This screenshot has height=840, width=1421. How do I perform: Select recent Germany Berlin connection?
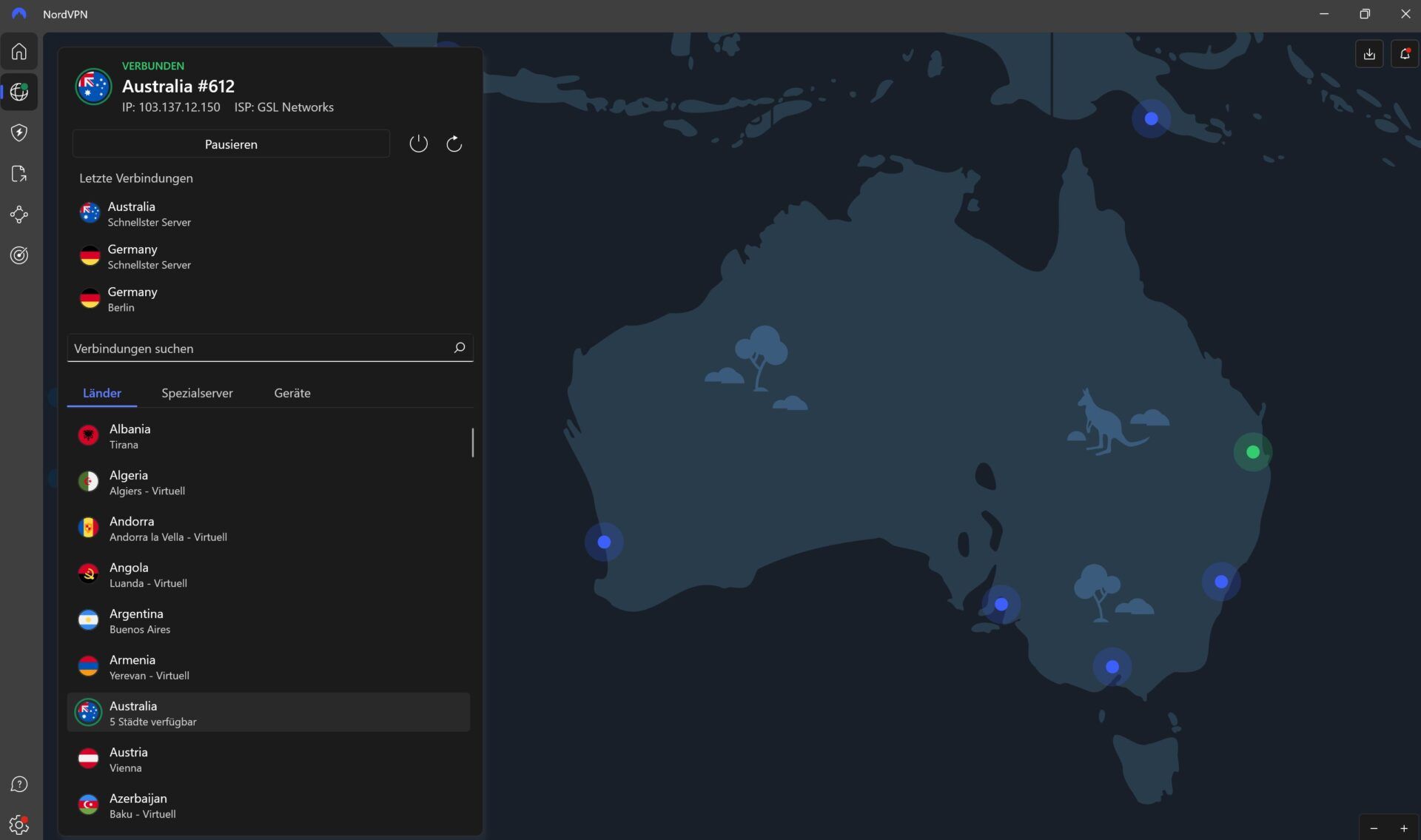coord(269,299)
